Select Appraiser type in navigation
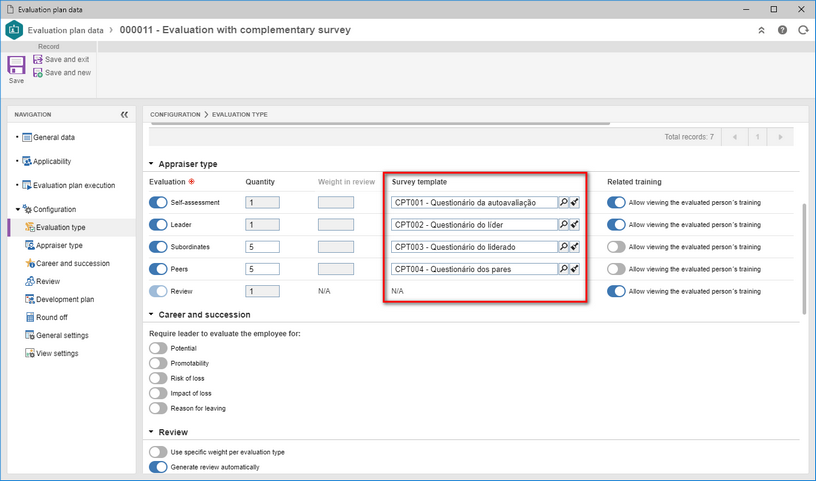Screen dimensions: 816x481 click(54, 245)
